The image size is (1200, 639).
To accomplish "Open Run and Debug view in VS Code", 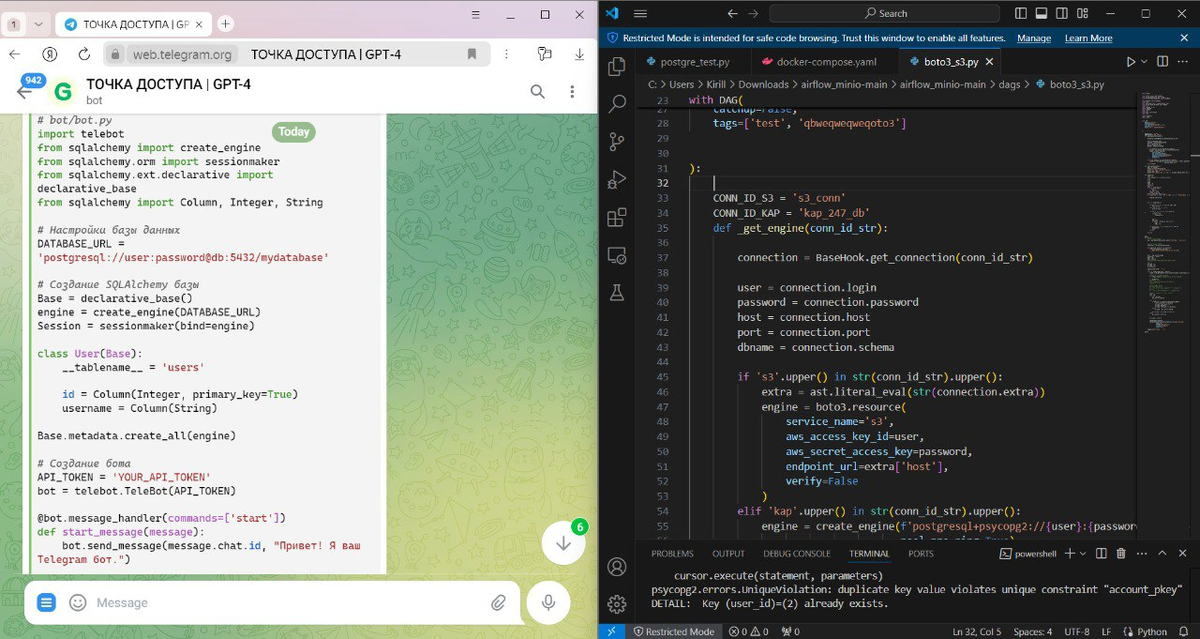I will 617,180.
